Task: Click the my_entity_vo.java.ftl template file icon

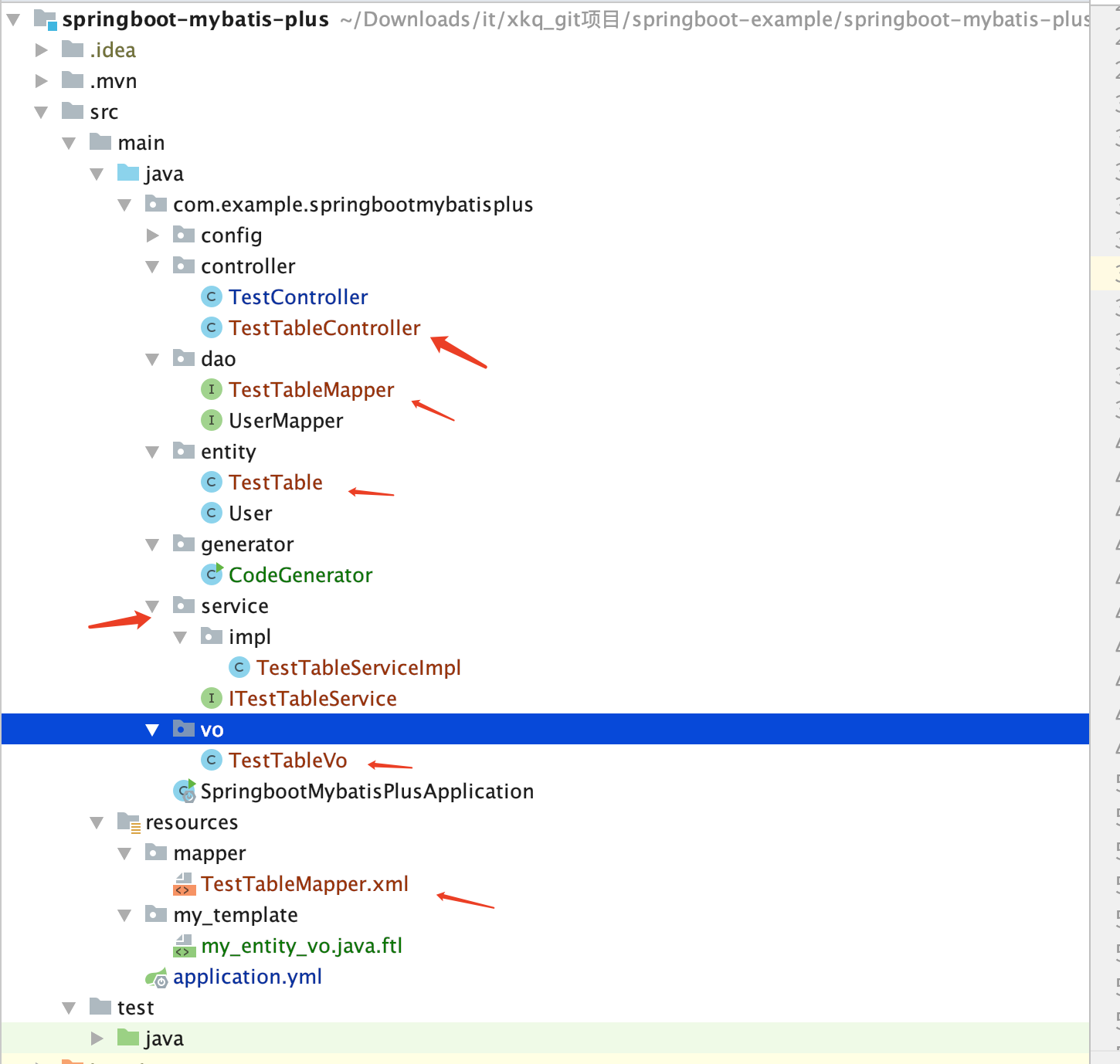Action: (185, 946)
